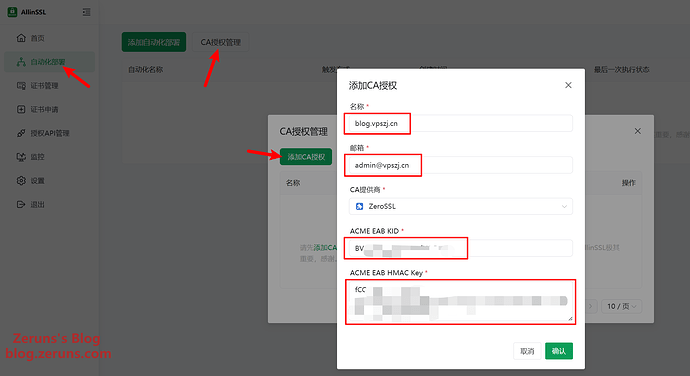The image size is (690, 376).
Task: Open the settings gear icon
Action: click(21, 181)
